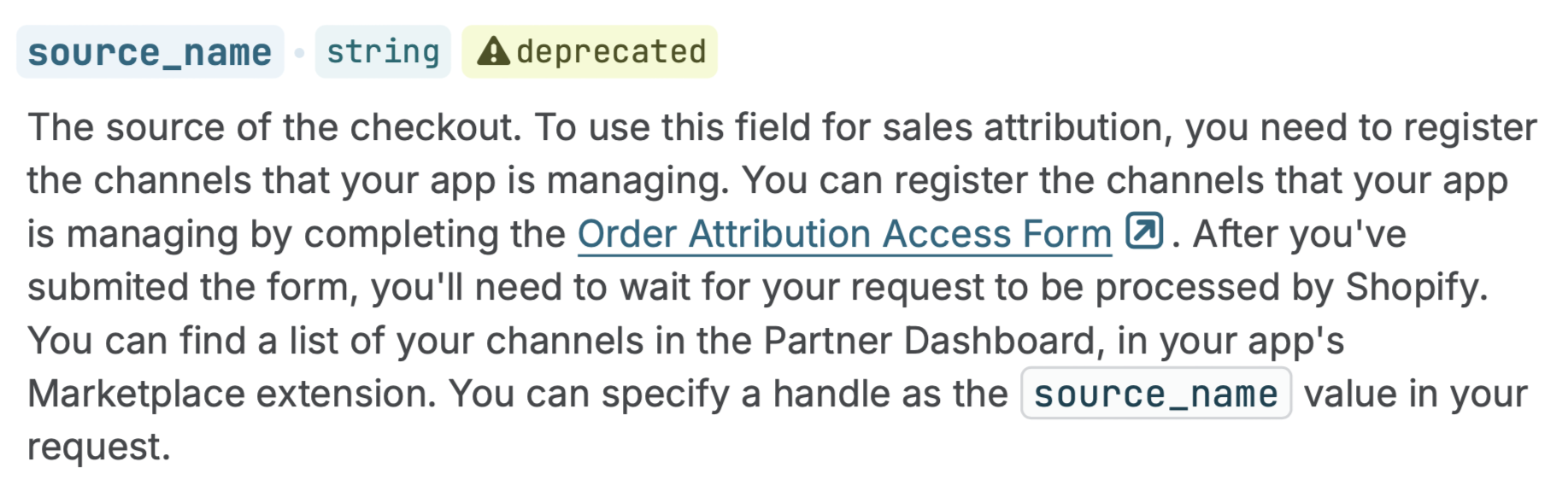Click the phrase Partner Dashboard

coord(930,341)
